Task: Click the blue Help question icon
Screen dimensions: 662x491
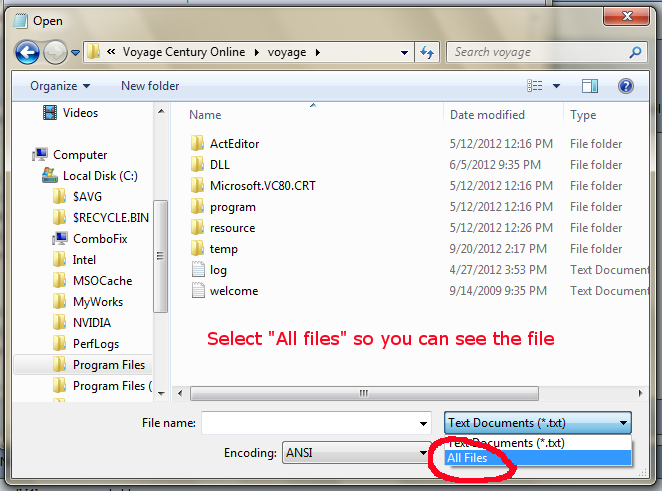Action: pos(625,86)
